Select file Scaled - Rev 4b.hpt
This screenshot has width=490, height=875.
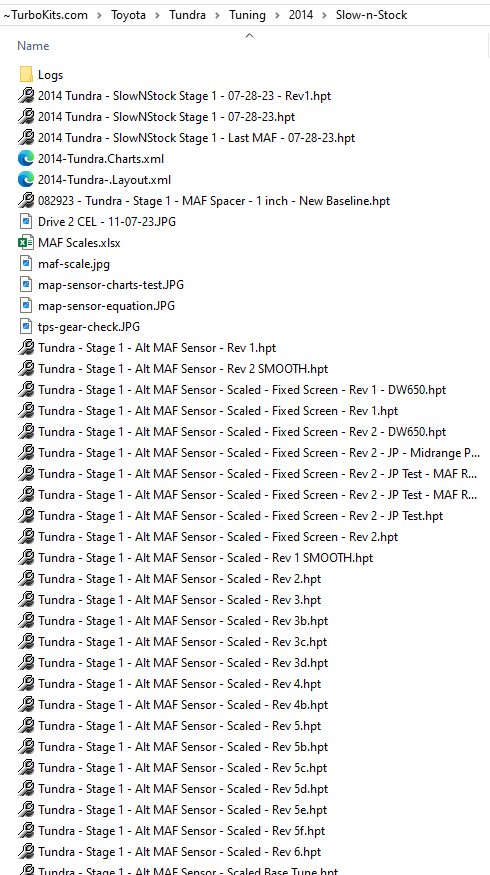(x=182, y=705)
